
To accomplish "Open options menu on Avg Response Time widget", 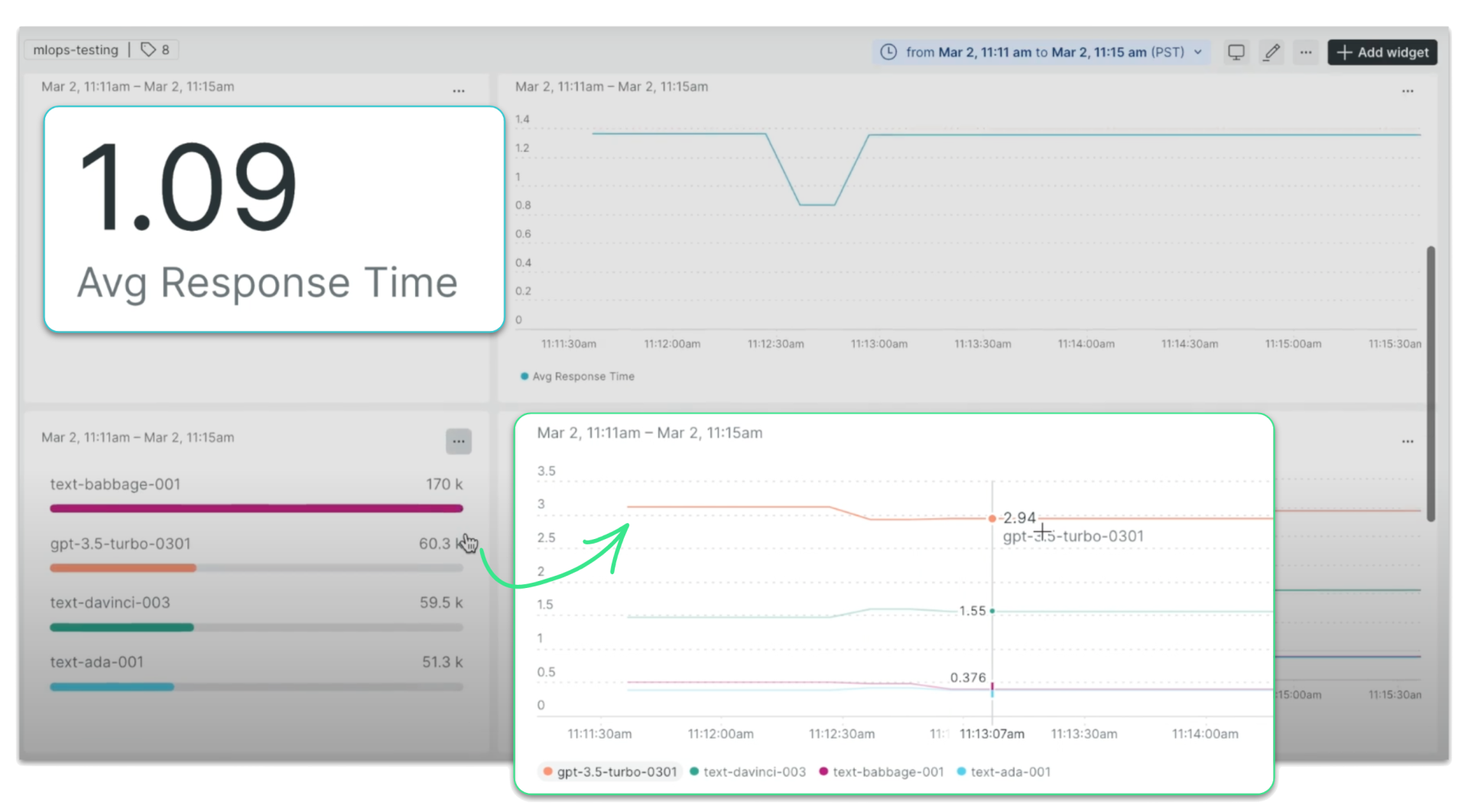I will pyautogui.click(x=459, y=91).
